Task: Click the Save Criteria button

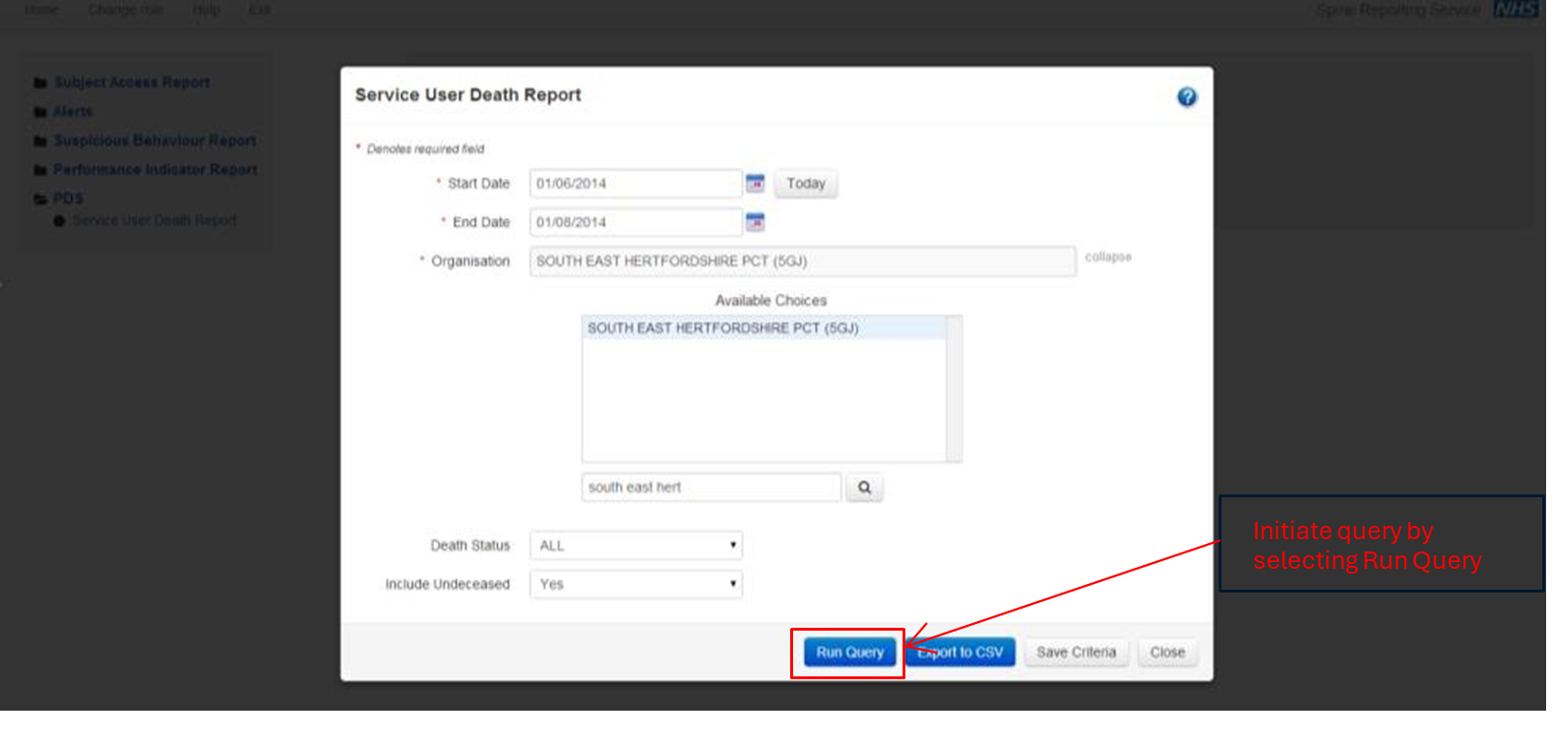Action: coord(1076,653)
